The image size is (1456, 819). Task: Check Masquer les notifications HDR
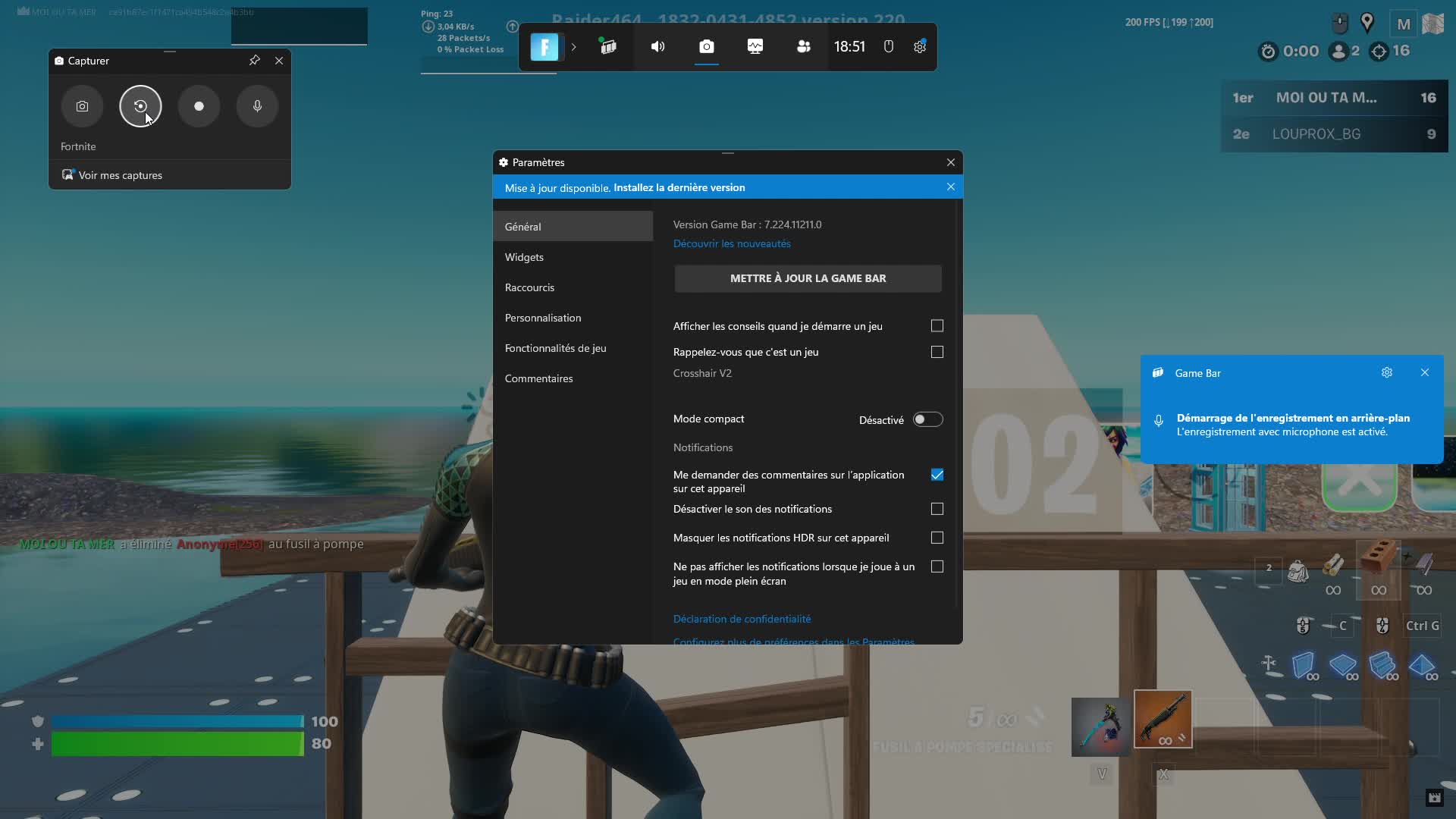pos(937,538)
